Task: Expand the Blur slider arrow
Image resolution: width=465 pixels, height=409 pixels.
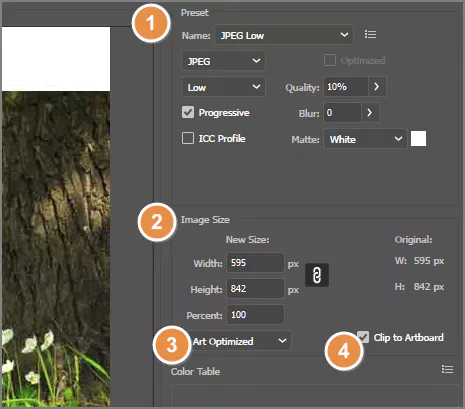Action: tap(370, 113)
